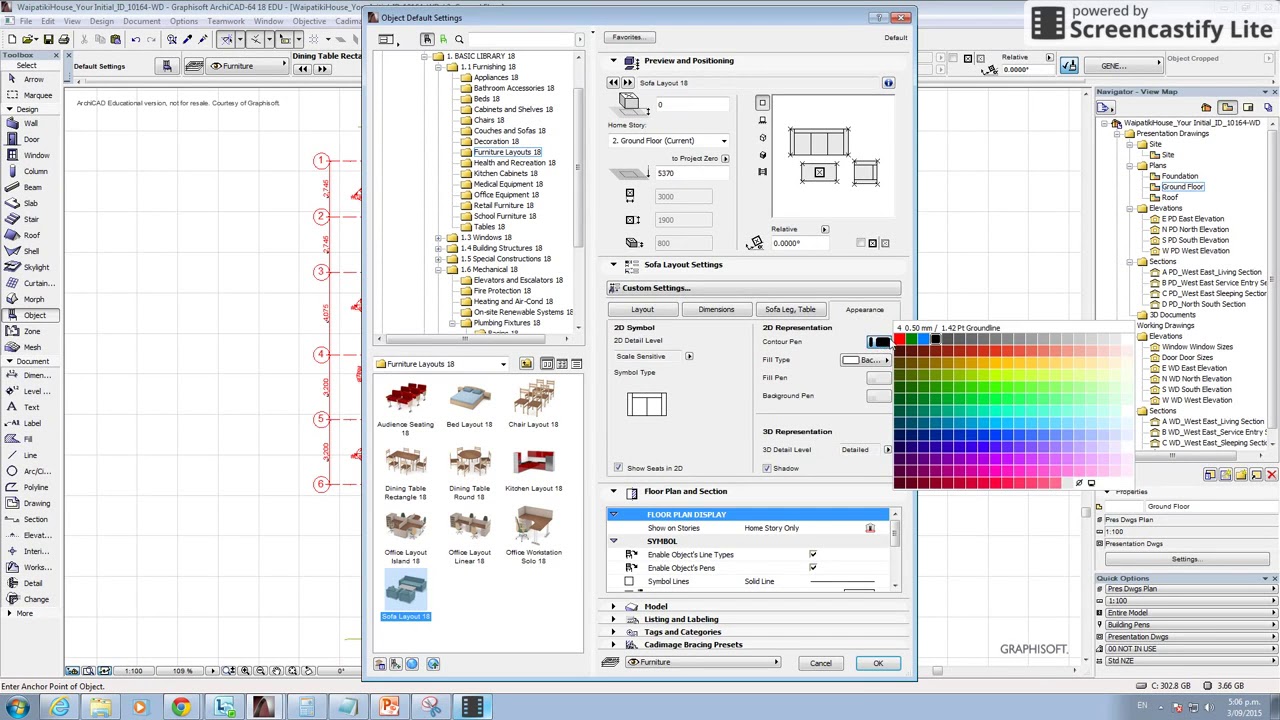
Task: Select the Polyline tool in Toolbox
Action: click(30, 487)
